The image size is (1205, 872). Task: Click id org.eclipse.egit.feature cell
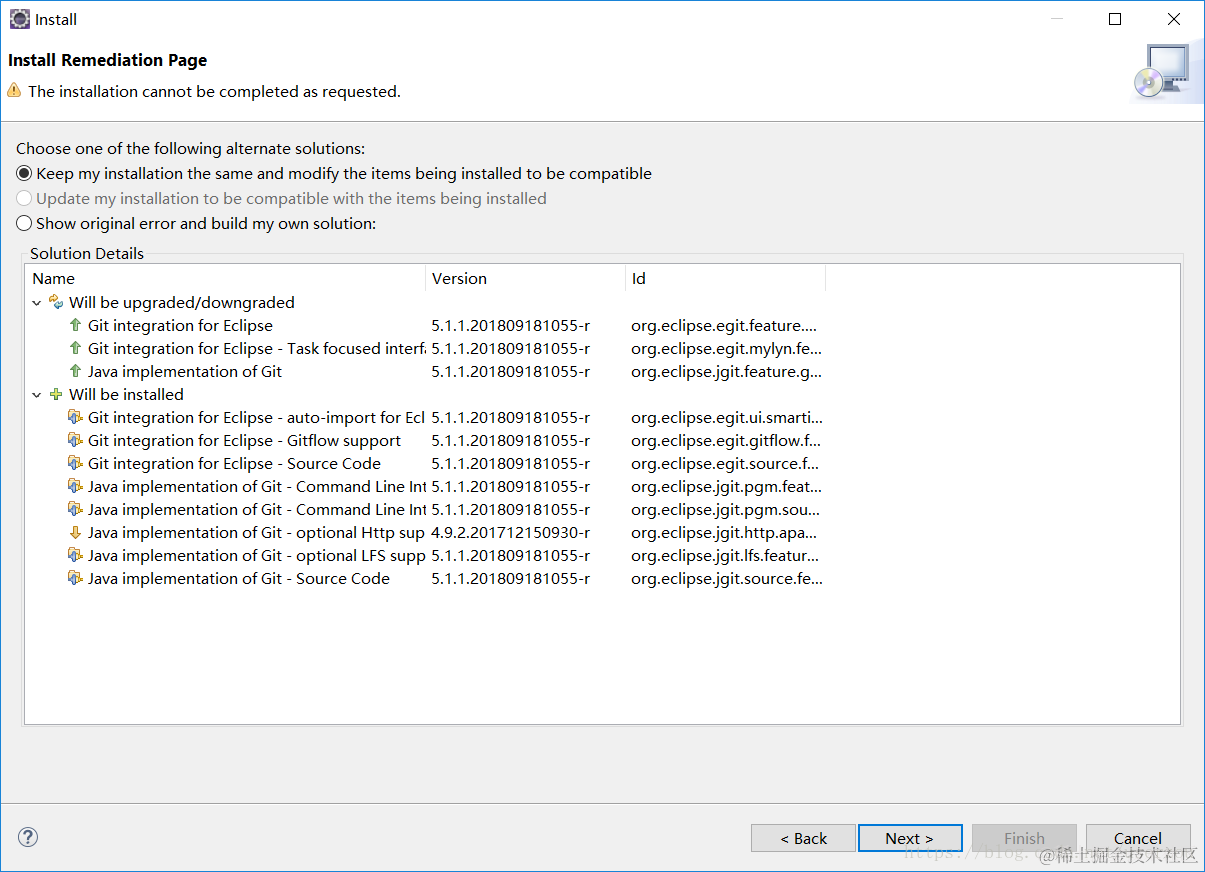coord(724,326)
